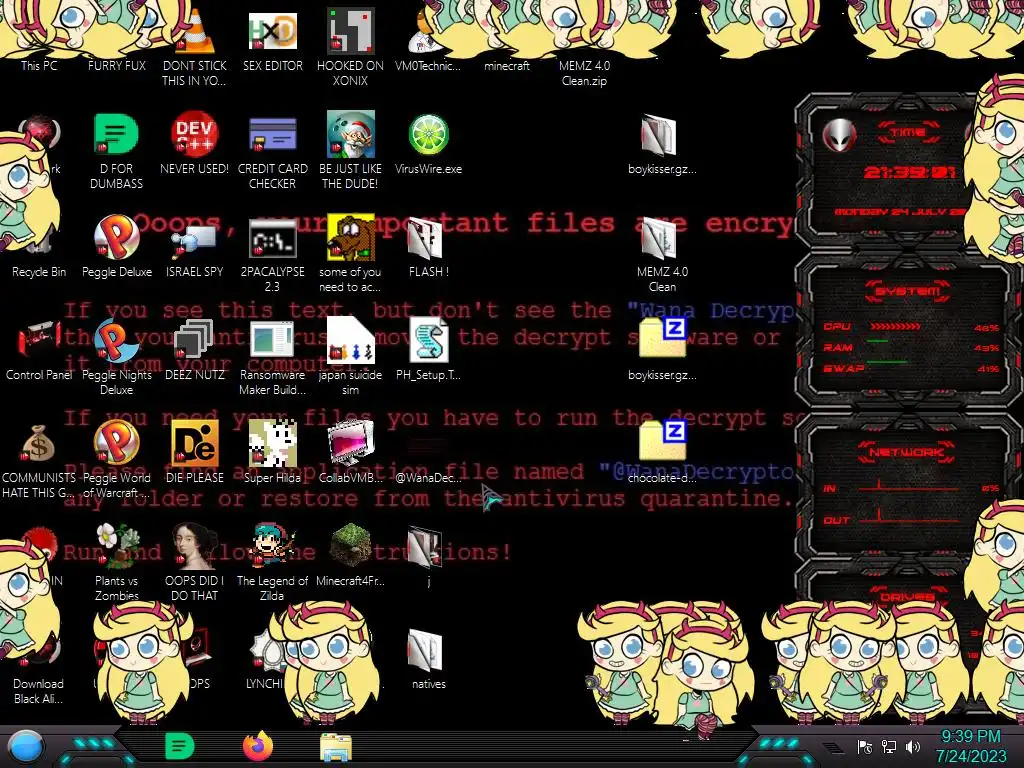Open the network tray icon
The width and height of the screenshot is (1024, 768).
[x=889, y=747]
